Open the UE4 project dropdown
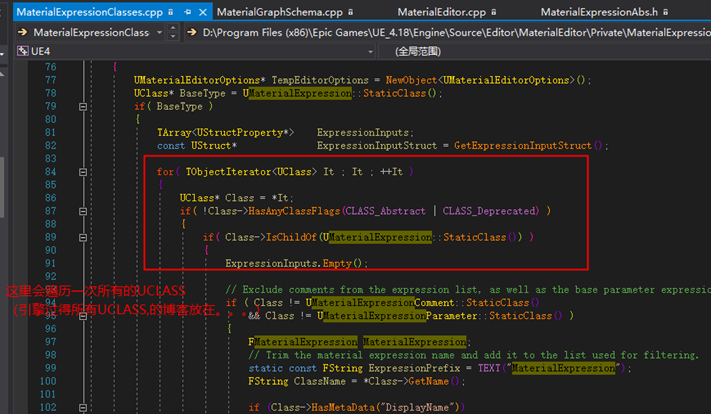The image size is (711, 414). point(370,52)
